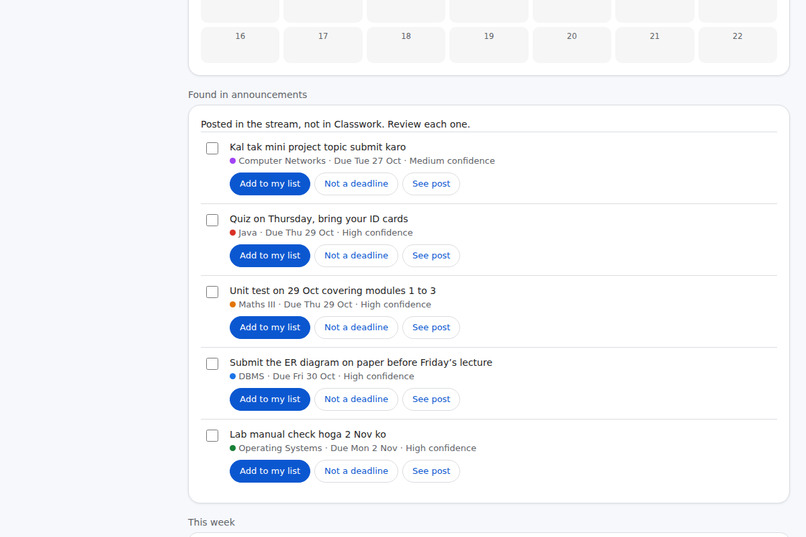Select calendar day 18
The width and height of the screenshot is (806, 537).
pos(406,45)
